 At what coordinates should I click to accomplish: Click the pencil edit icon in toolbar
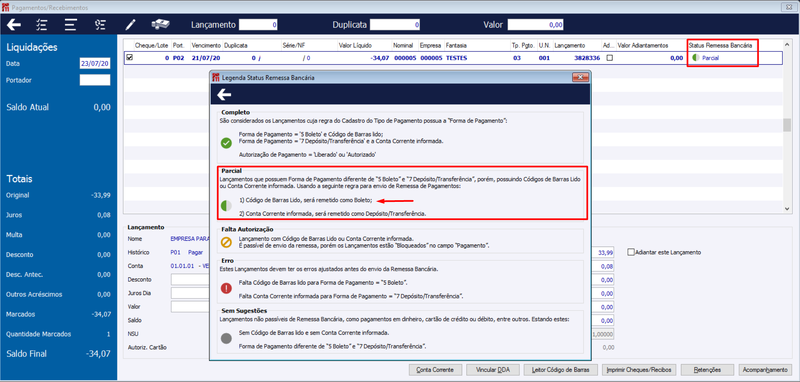(x=131, y=24)
